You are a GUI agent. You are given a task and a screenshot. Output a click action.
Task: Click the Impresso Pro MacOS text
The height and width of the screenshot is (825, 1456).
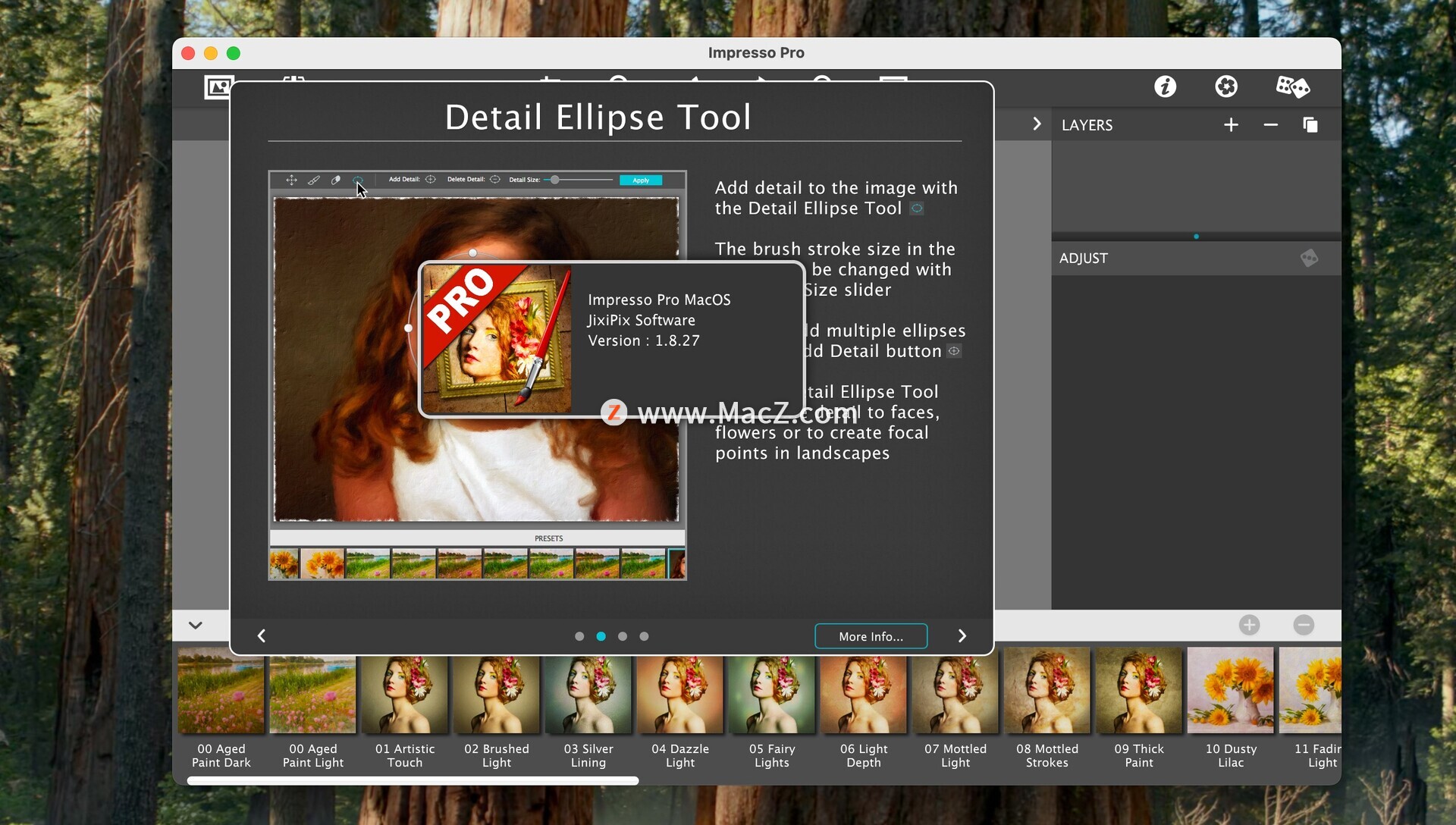(x=659, y=300)
